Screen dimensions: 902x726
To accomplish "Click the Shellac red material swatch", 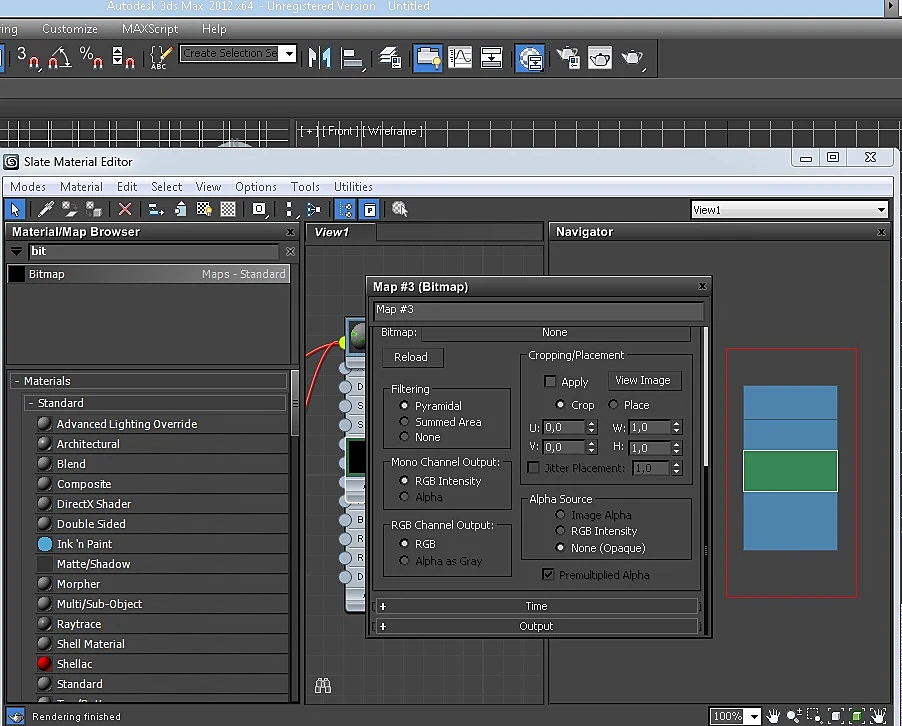I will pyautogui.click(x=44, y=664).
